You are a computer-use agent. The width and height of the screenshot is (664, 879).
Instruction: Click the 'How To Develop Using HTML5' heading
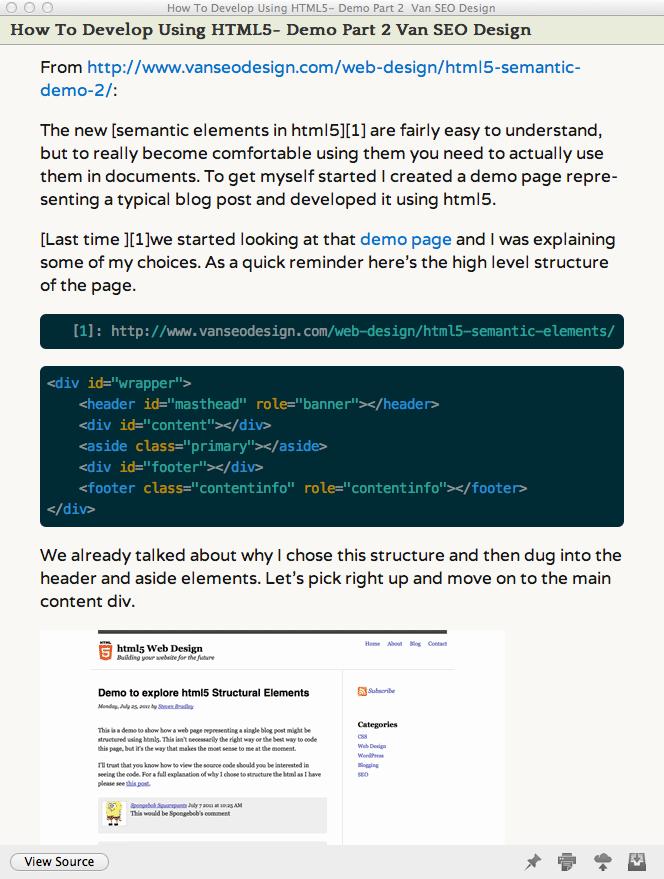[x=270, y=29]
